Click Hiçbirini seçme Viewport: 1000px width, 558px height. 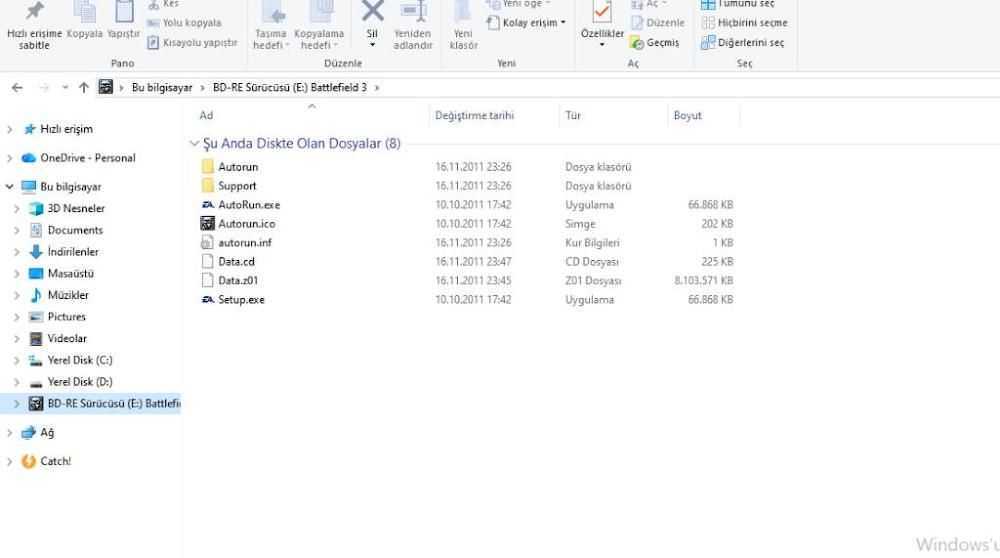click(x=744, y=23)
